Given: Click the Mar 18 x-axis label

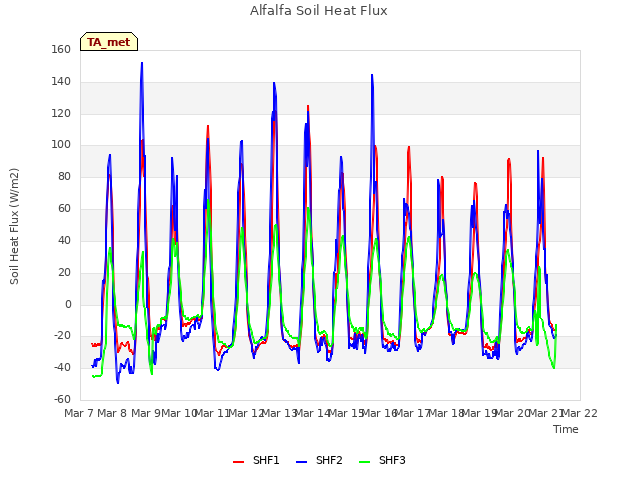Looking at the screenshot, I should point(446,413).
